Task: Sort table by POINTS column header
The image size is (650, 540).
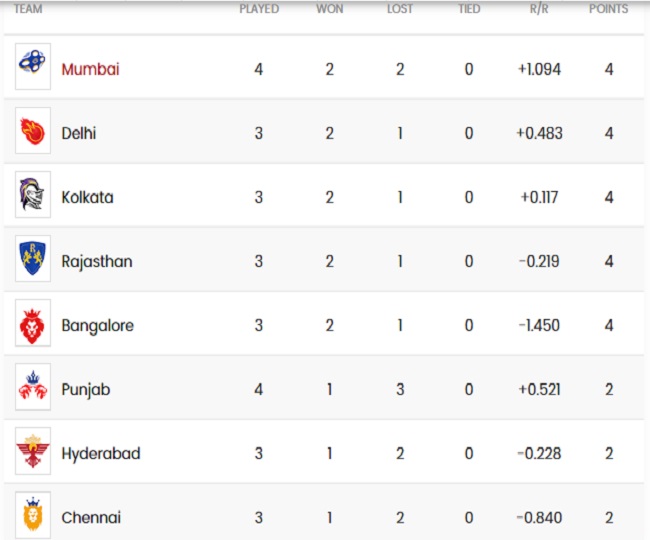Action: (608, 9)
